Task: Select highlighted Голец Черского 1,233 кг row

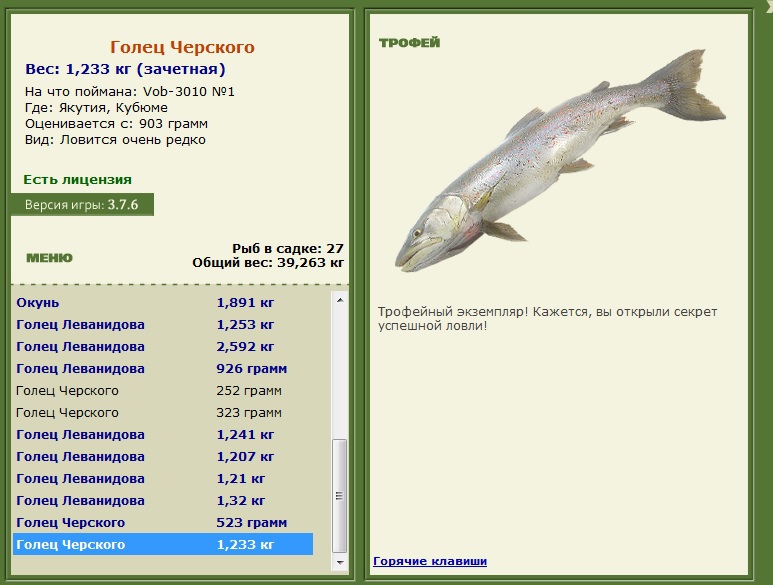Action: point(163,544)
